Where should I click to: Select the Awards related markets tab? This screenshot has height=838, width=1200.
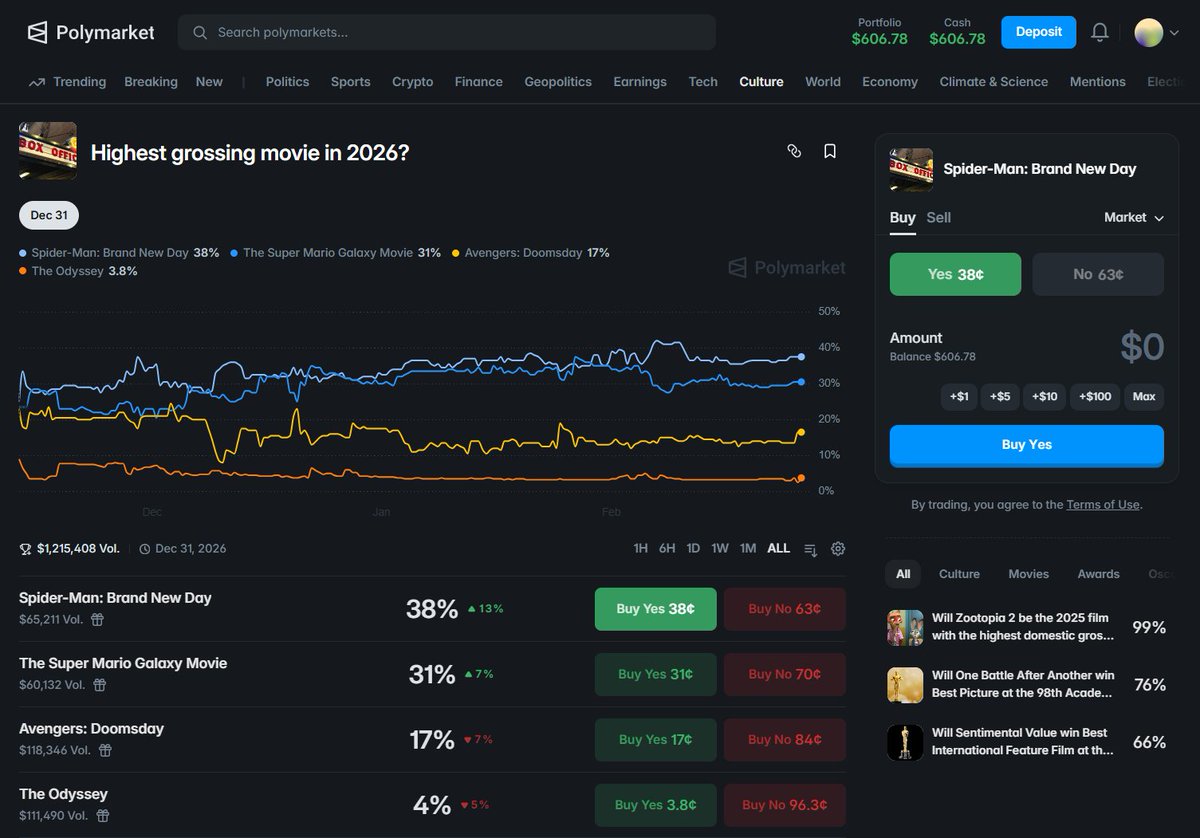point(1098,574)
